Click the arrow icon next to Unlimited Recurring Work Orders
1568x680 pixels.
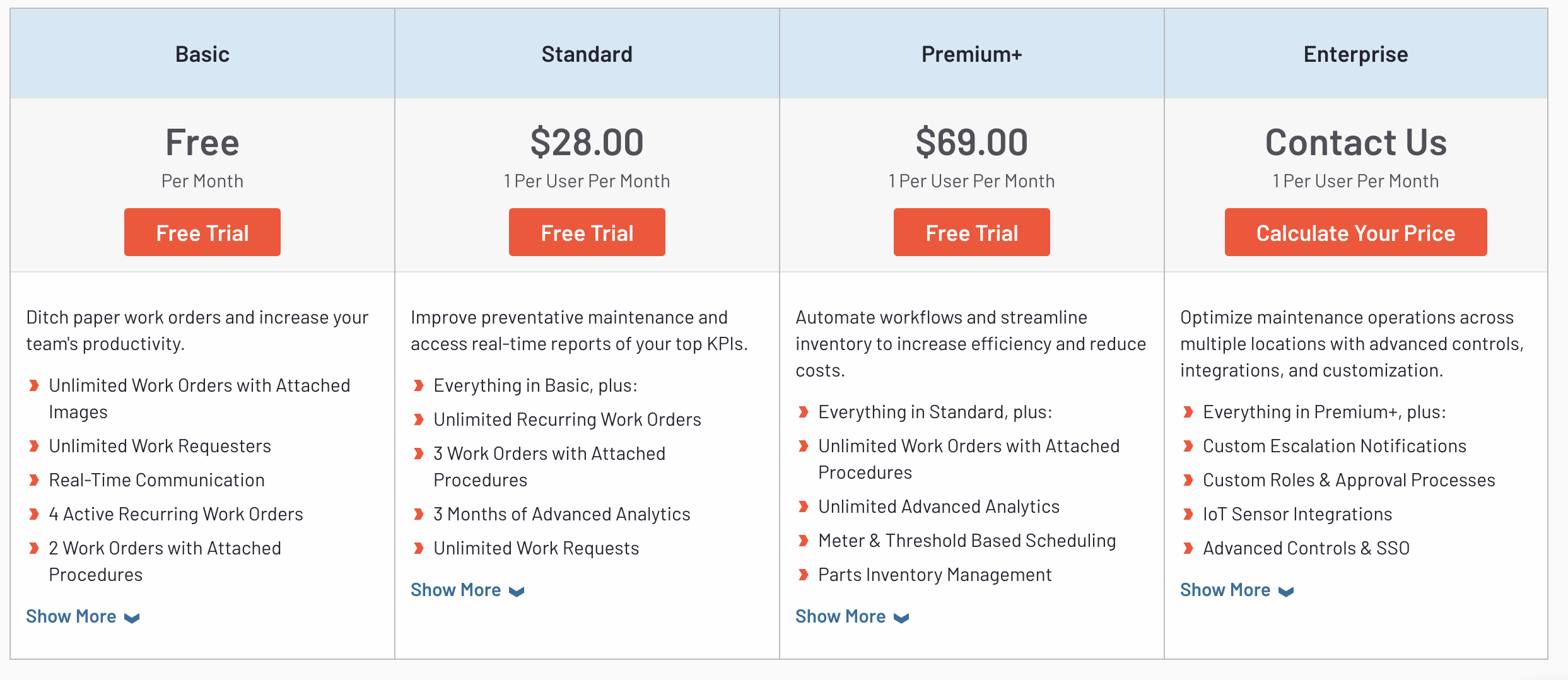[x=418, y=419]
